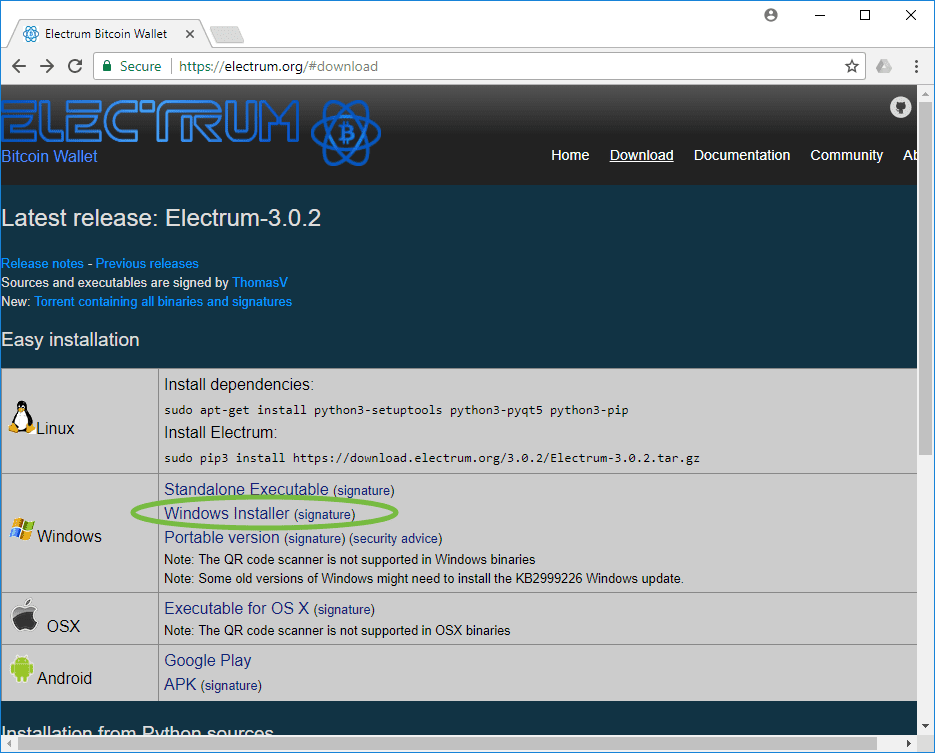The height and width of the screenshot is (753, 935).
Task: Click the horizontal scrollbar thumb
Action: pyautogui.click(x=447, y=743)
